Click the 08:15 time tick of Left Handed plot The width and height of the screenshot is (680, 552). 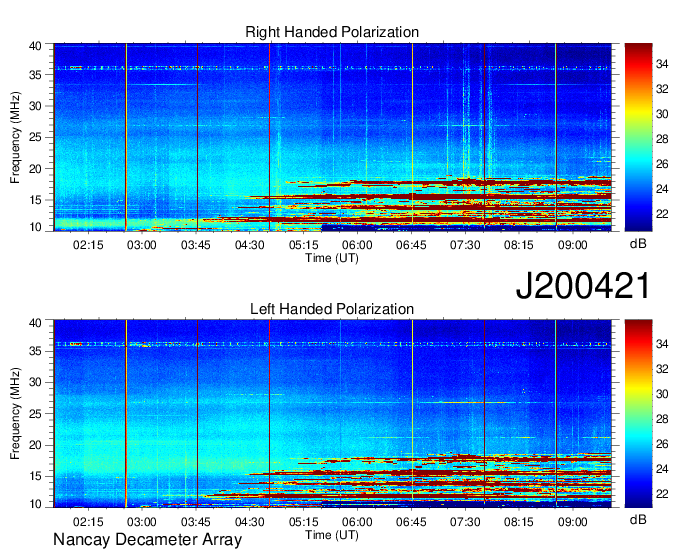click(519, 522)
